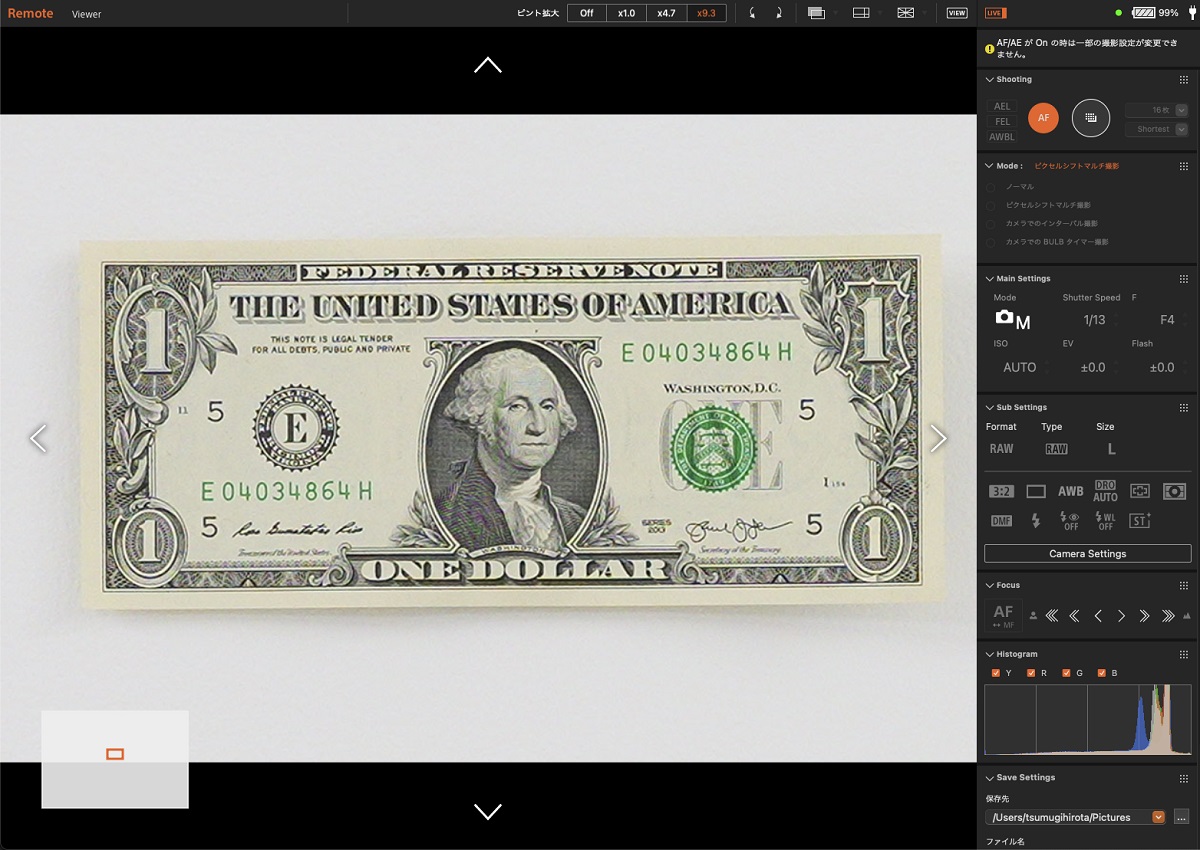Click the metering mode icon
The height and width of the screenshot is (850, 1200).
1174,491
